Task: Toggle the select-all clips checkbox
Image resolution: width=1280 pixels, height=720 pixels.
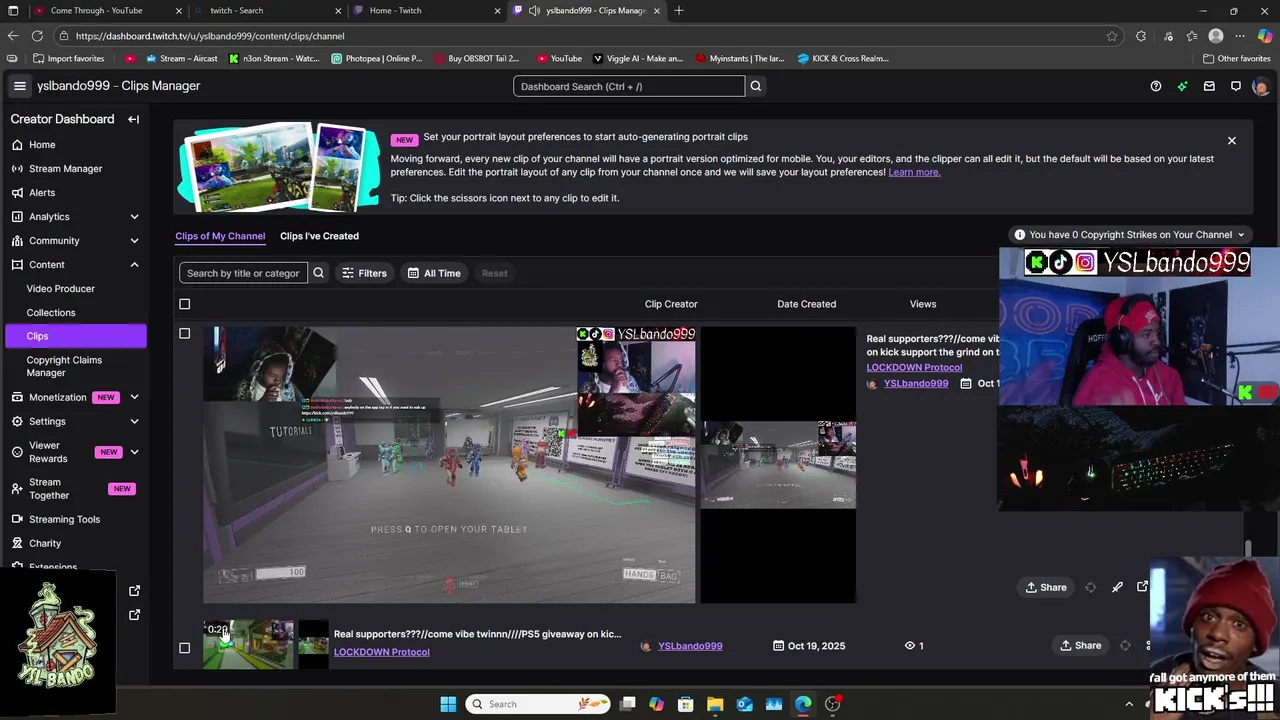Action: pos(184,304)
